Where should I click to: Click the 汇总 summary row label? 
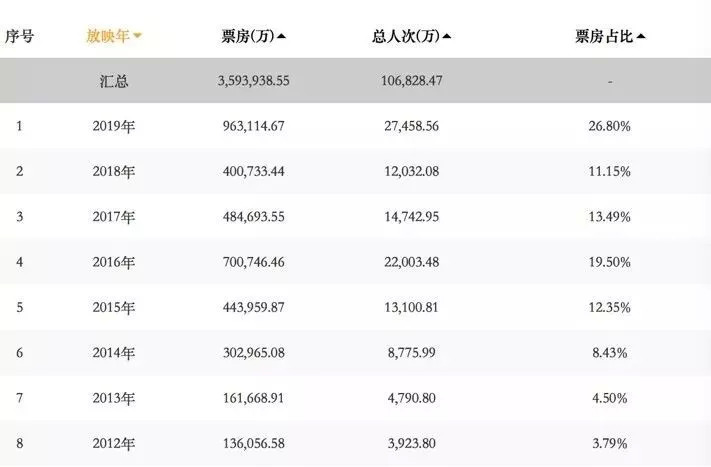coord(113,81)
